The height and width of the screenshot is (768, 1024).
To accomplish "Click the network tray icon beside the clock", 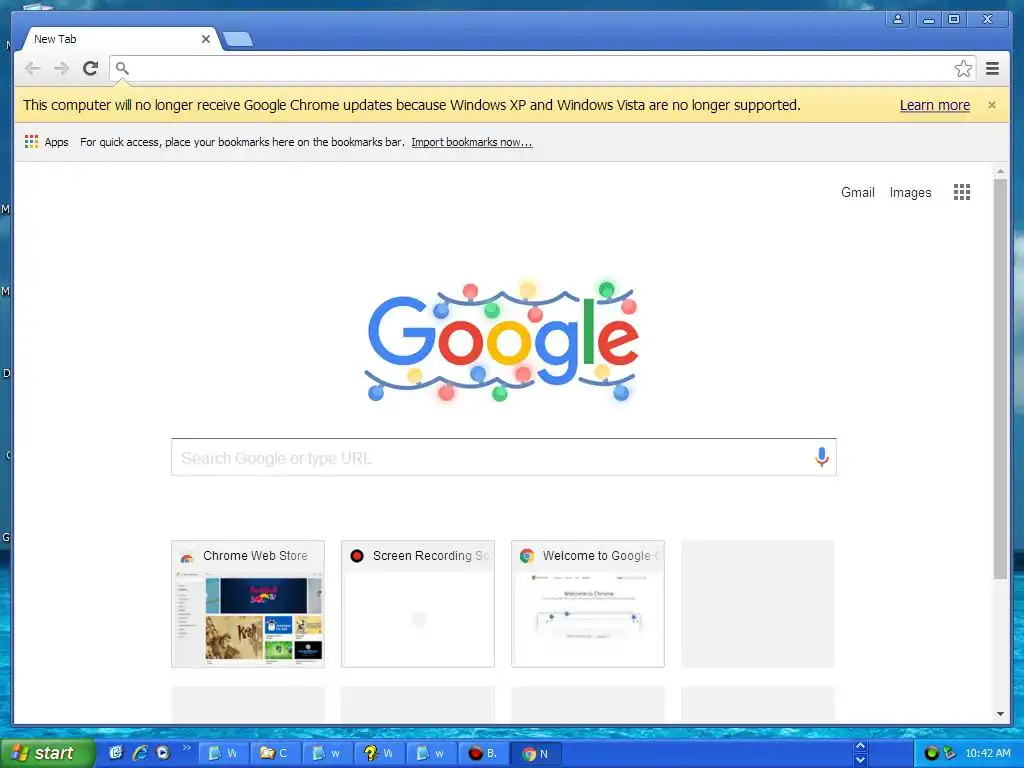I will [x=950, y=753].
